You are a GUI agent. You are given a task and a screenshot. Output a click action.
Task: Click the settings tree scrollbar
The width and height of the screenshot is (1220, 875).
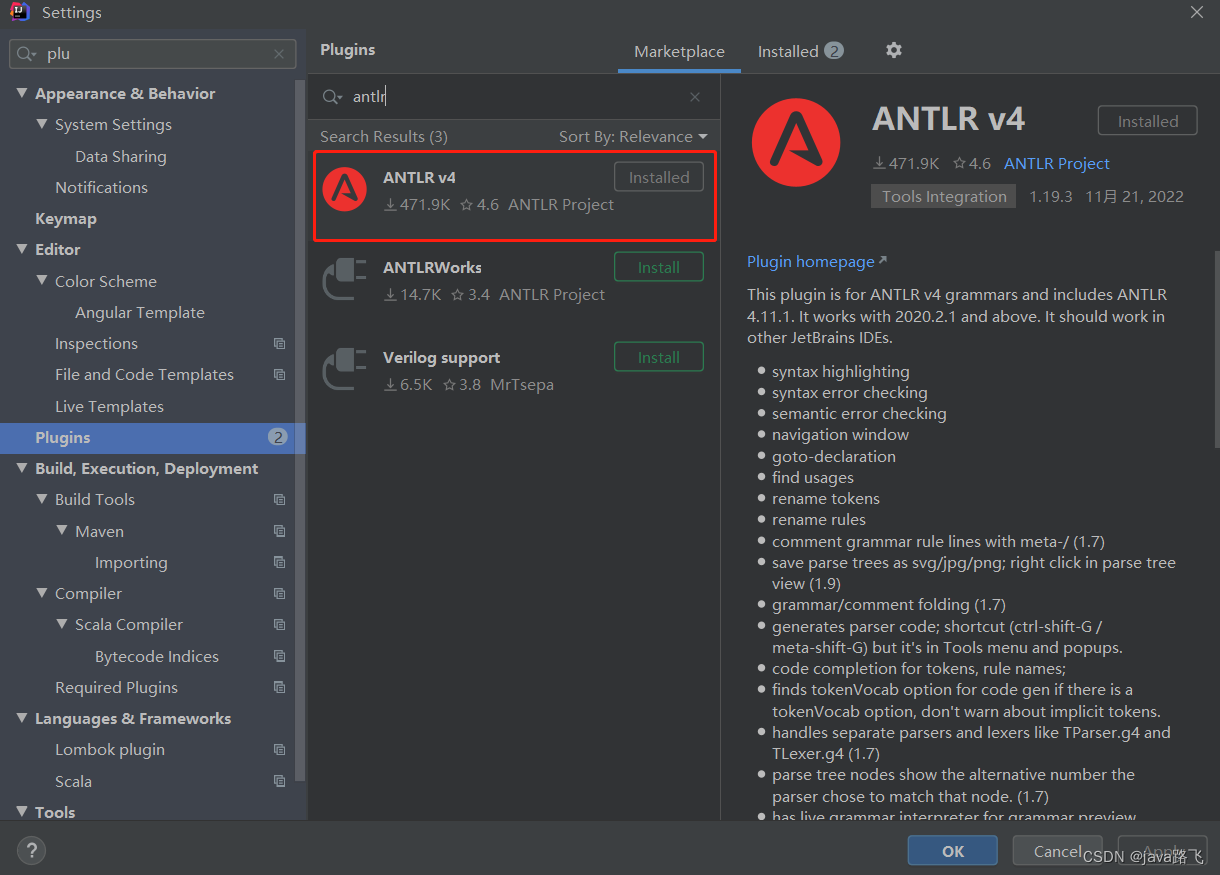[300, 430]
